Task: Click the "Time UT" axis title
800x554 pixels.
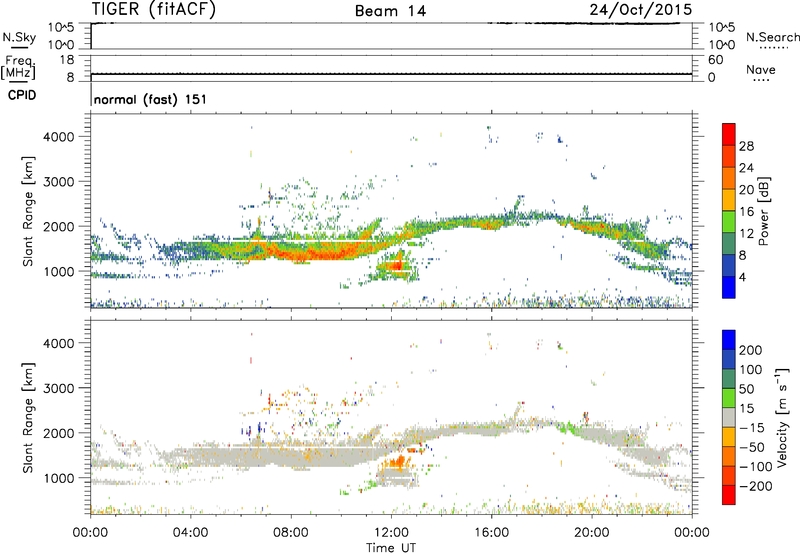Action: point(391,547)
